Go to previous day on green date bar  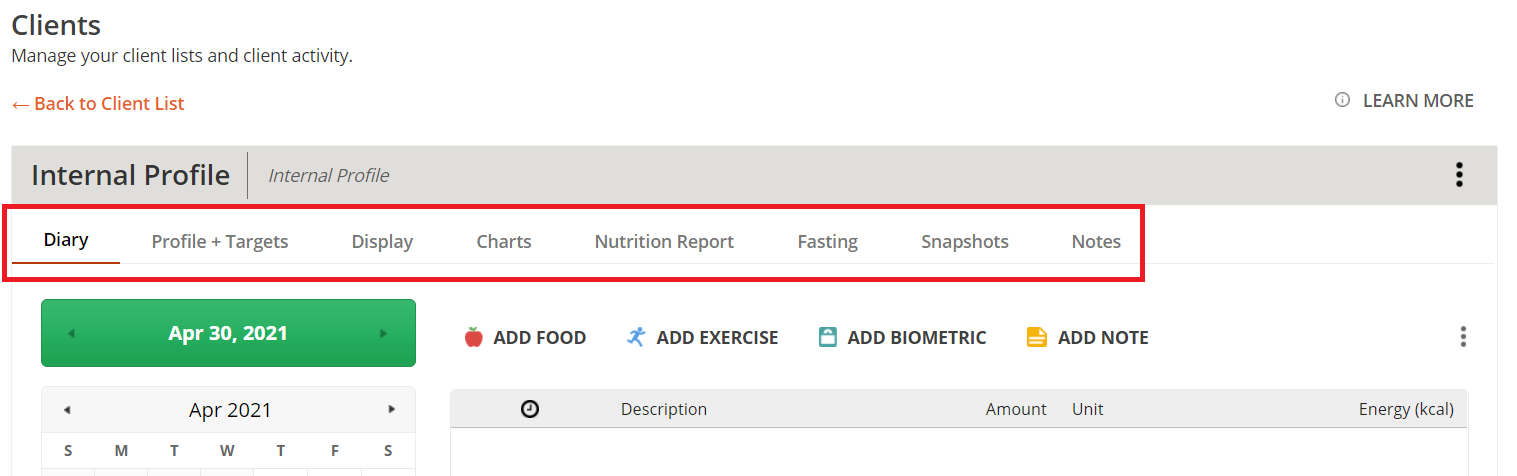pyautogui.click(x=71, y=333)
